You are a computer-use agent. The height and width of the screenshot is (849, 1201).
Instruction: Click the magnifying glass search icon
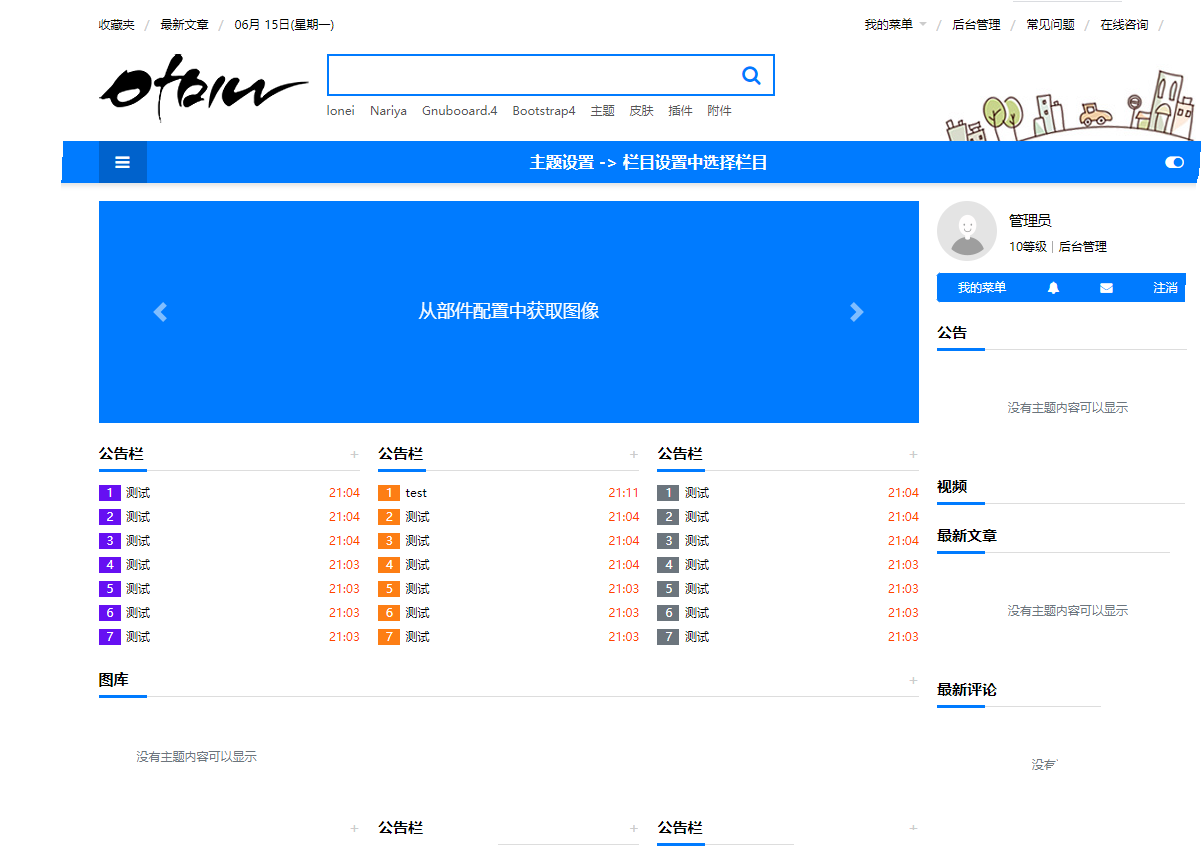coord(751,76)
